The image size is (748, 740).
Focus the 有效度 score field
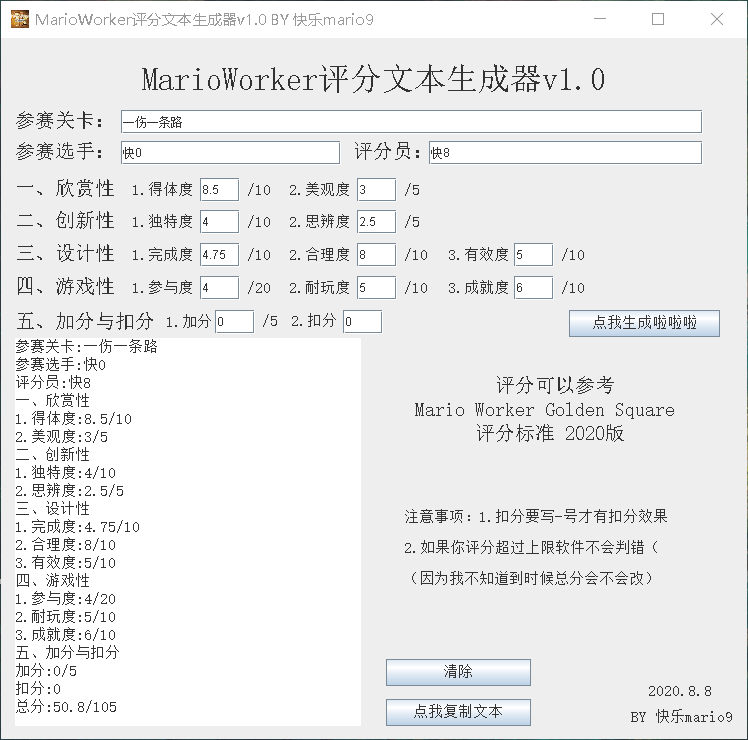(533, 254)
